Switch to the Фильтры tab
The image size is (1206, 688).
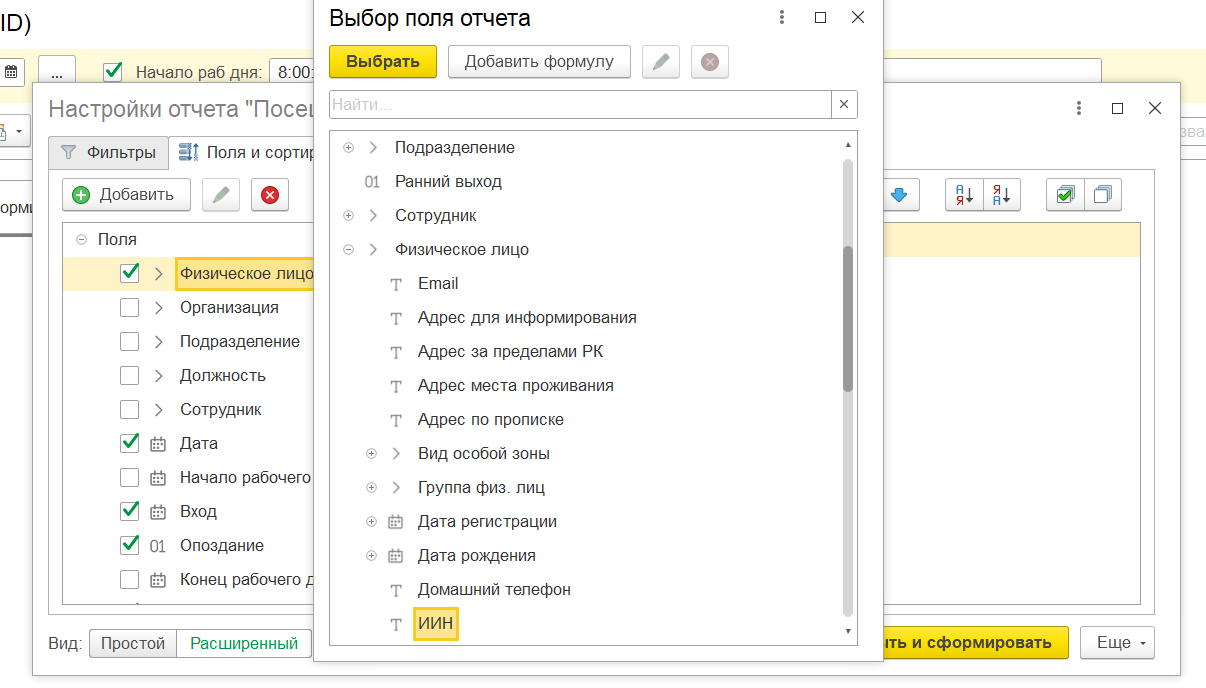pyautogui.click(x=108, y=153)
